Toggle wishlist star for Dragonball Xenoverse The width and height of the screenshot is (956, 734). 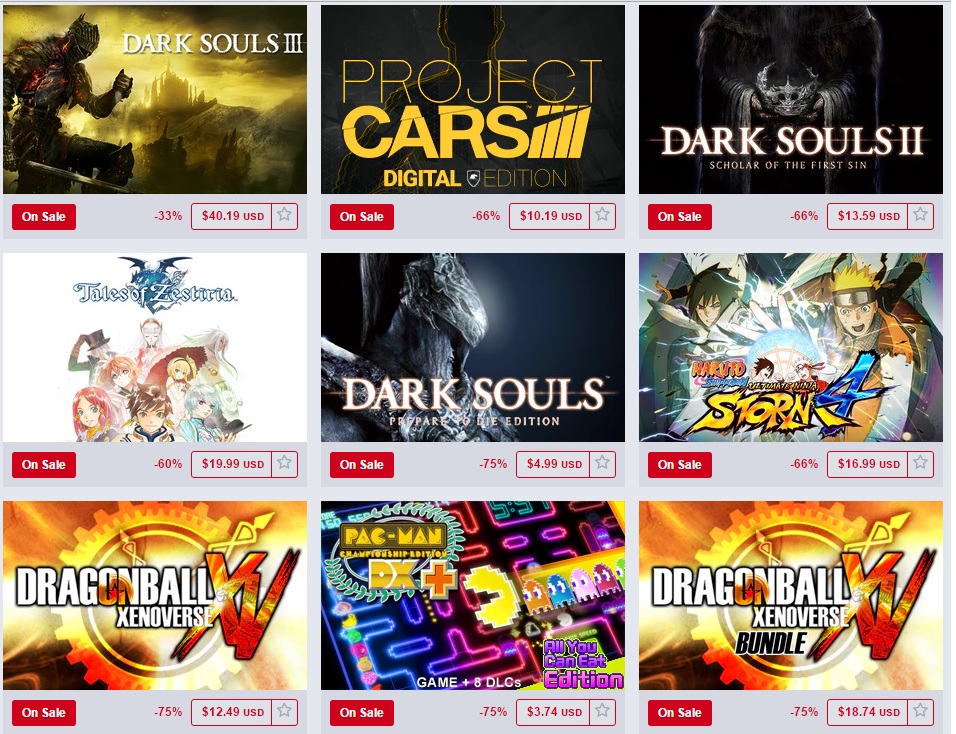(x=284, y=712)
